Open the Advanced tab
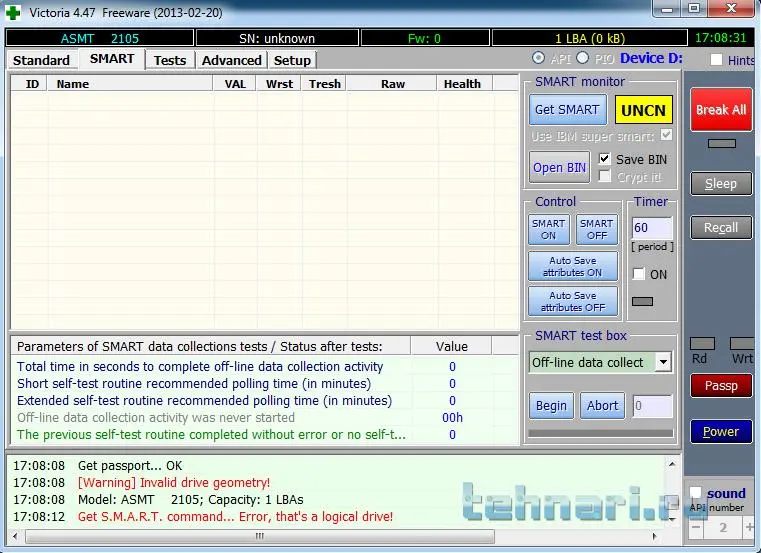 point(232,60)
